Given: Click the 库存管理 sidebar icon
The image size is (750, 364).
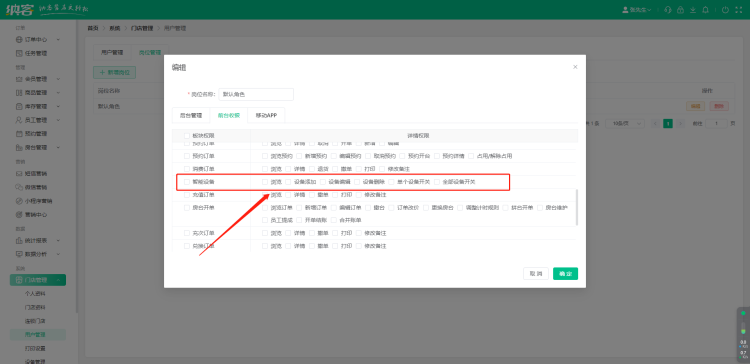Looking at the screenshot, I should (x=19, y=106).
